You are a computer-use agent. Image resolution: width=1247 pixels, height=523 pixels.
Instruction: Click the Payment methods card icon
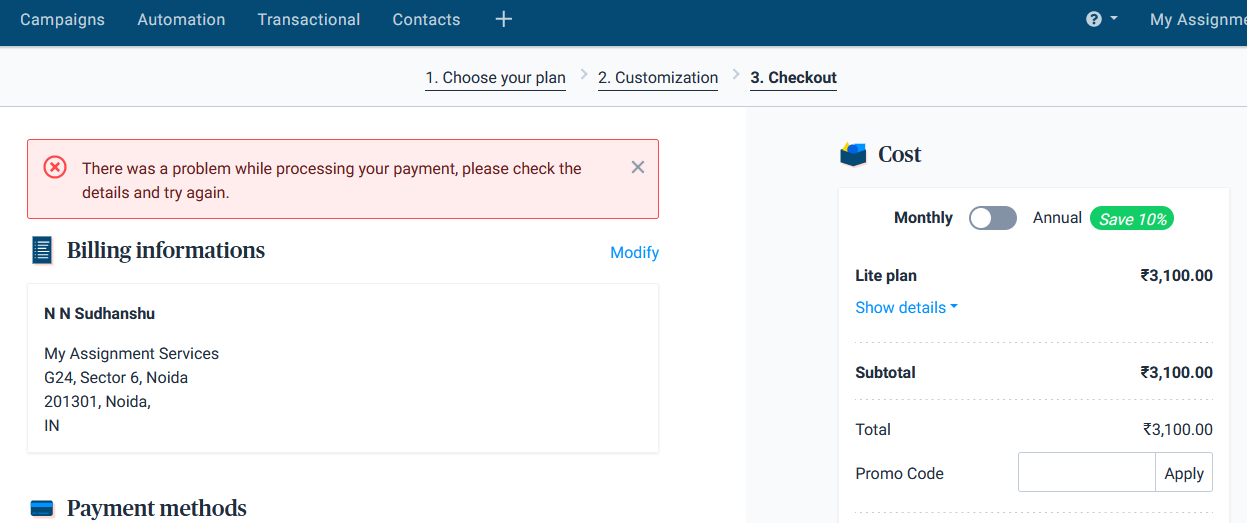(42, 508)
